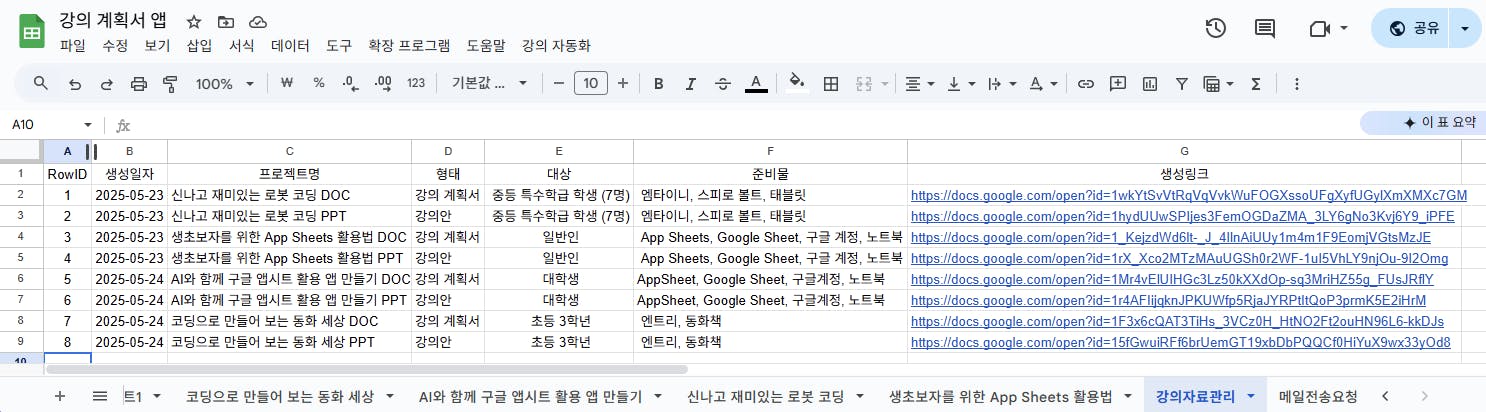Click the add new sheet plus button

coord(59,396)
